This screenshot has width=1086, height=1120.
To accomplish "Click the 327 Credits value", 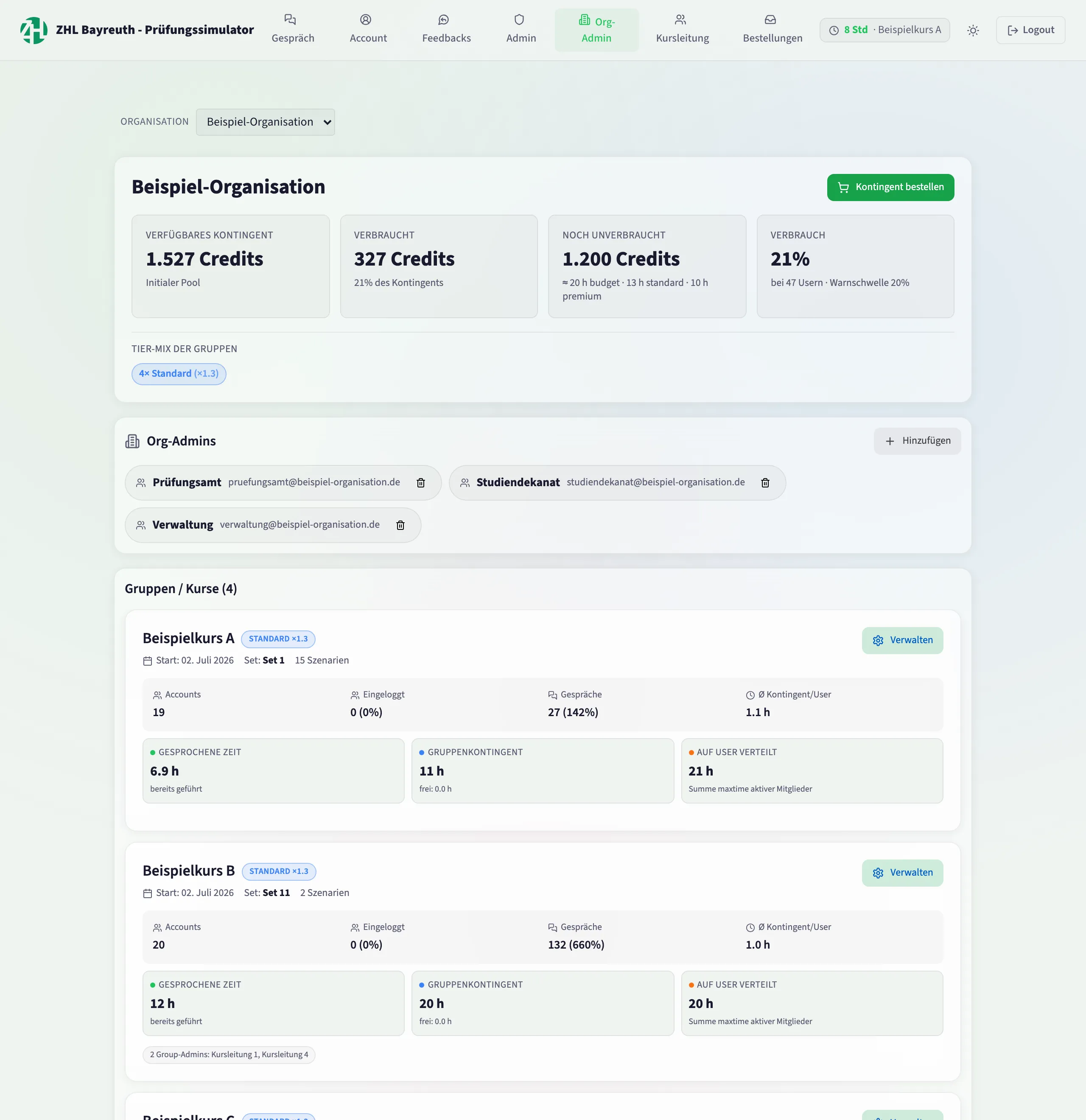I will click(404, 260).
